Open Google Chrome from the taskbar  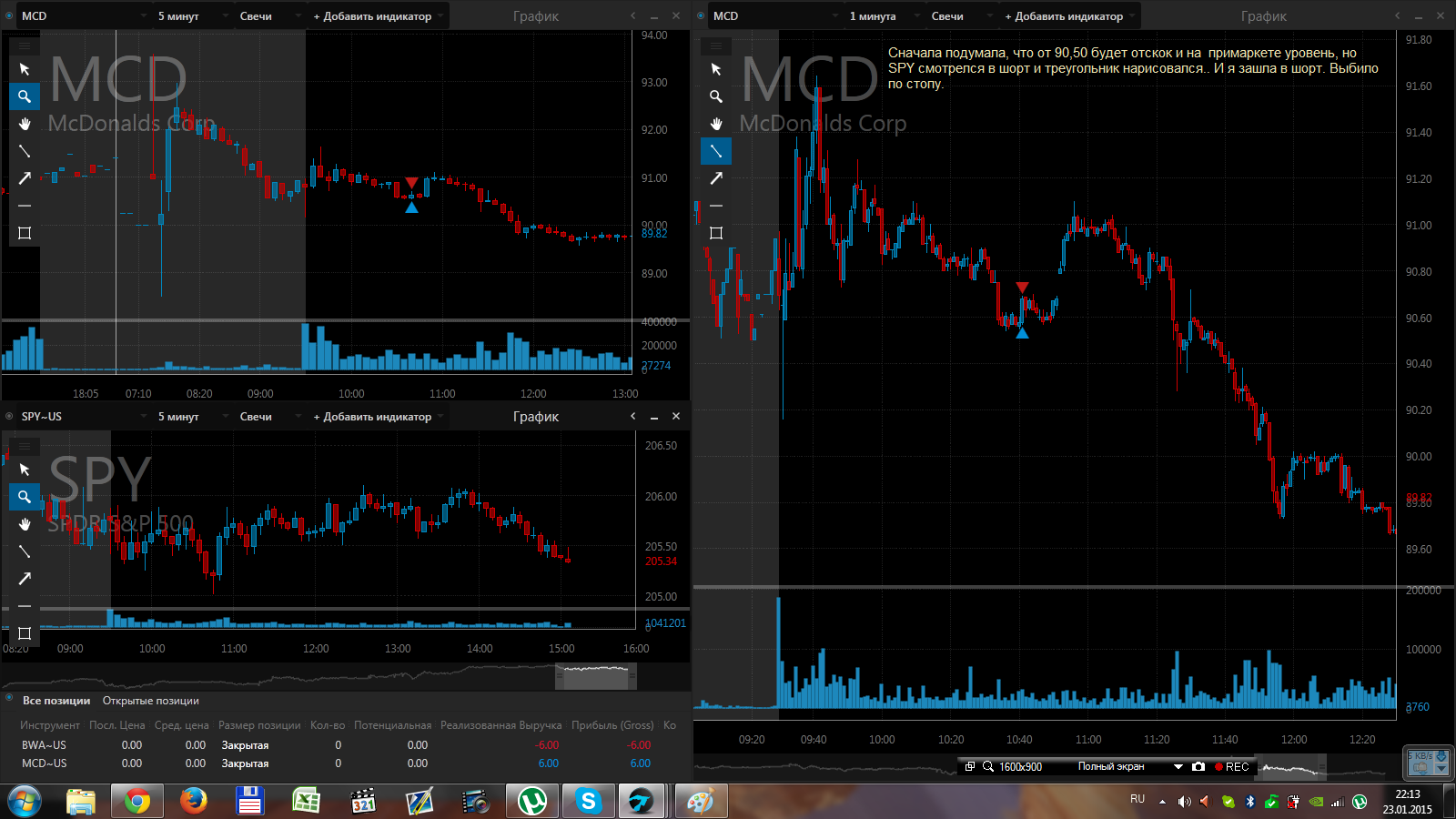tap(137, 801)
